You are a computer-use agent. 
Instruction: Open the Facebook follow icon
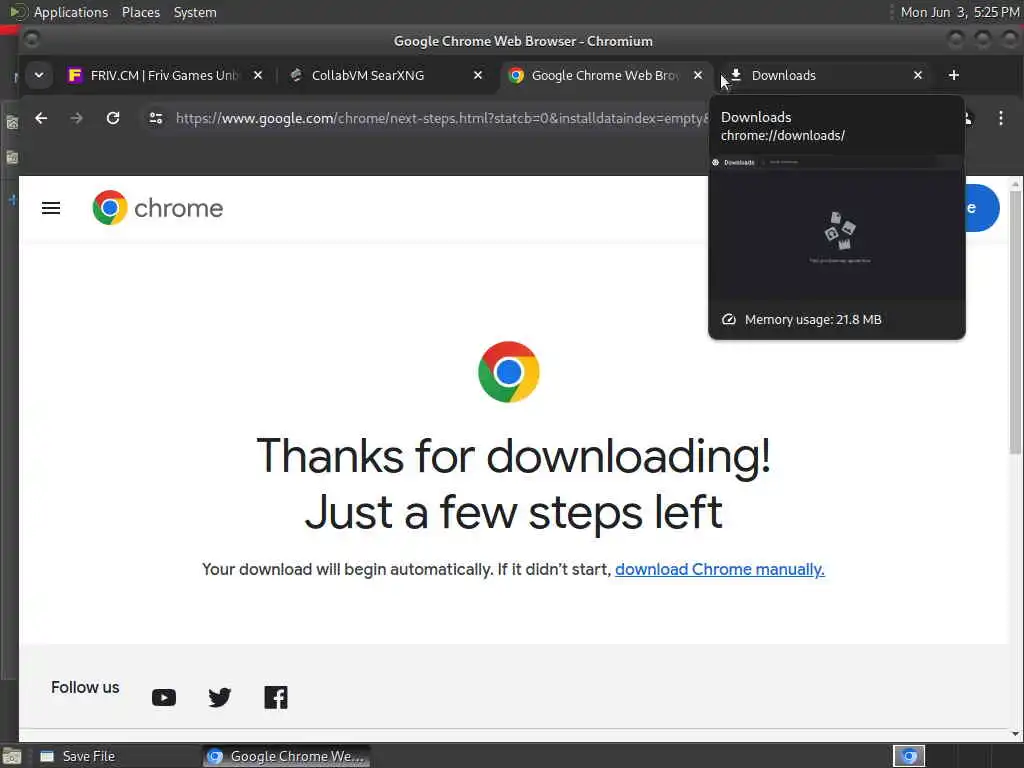276,697
